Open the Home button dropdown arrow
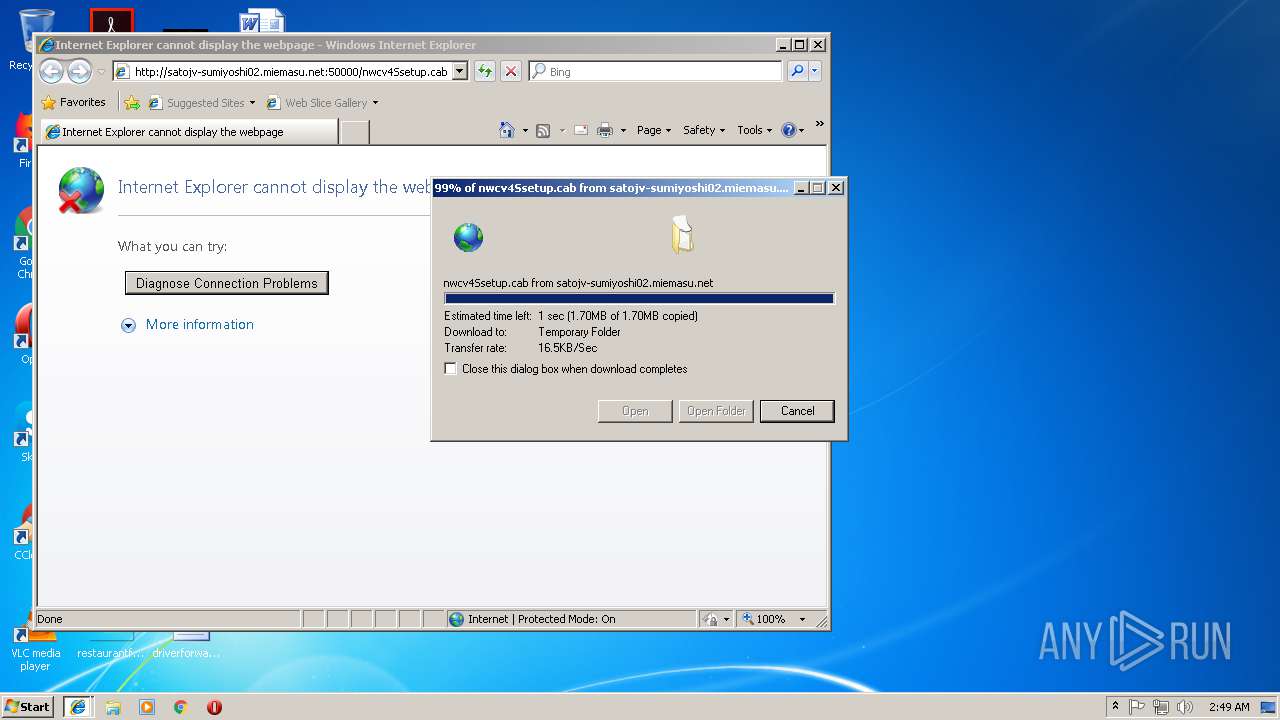 click(x=525, y=131)
